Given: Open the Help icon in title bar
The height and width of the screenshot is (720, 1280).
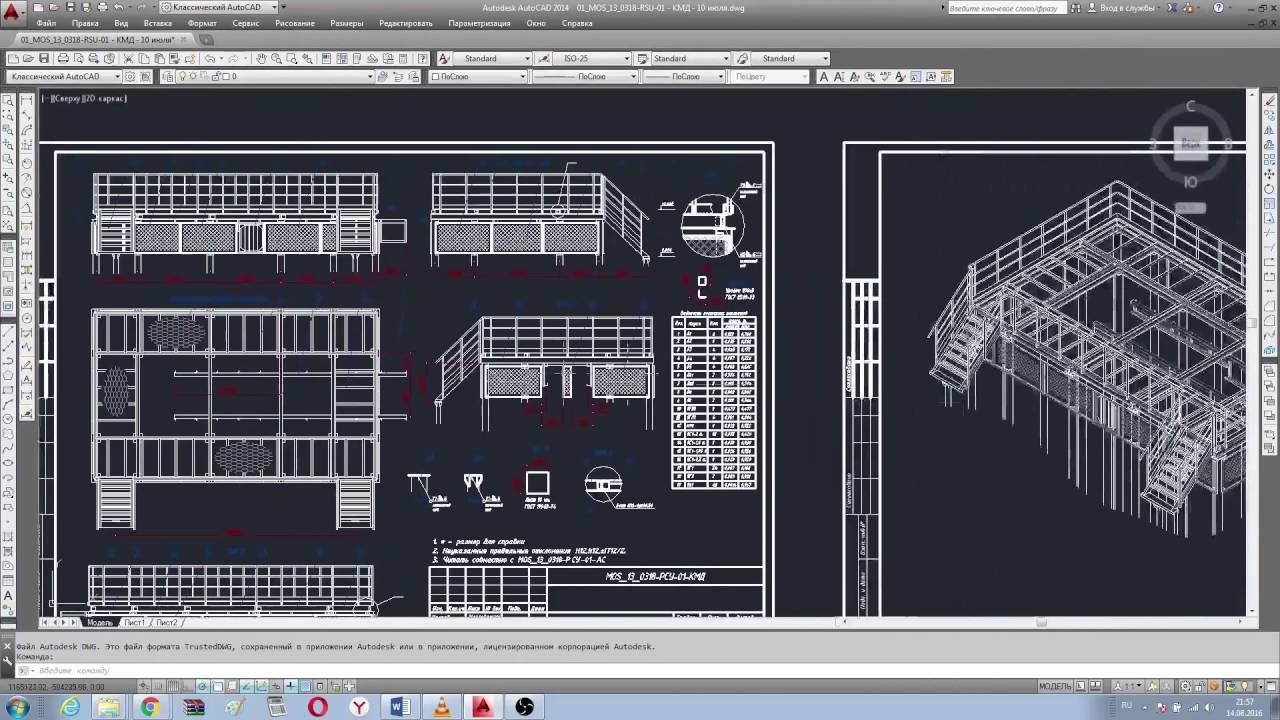Looking at the screenshot, I should coord(1218,8).
